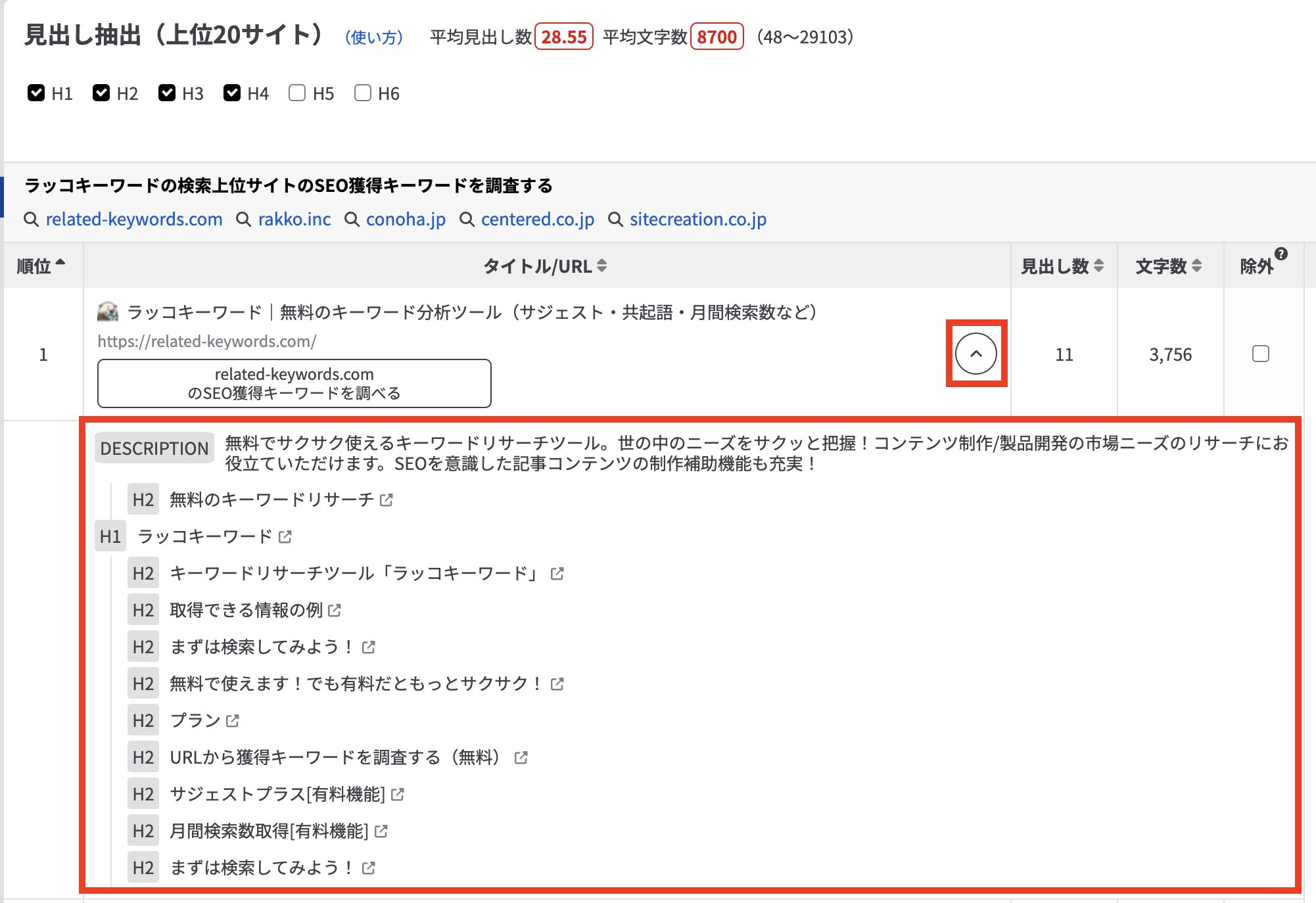This screenshot has height=903, width=1316.
Task: Uncheck the H1 heading filter
Action: click(x=36, y=93)
